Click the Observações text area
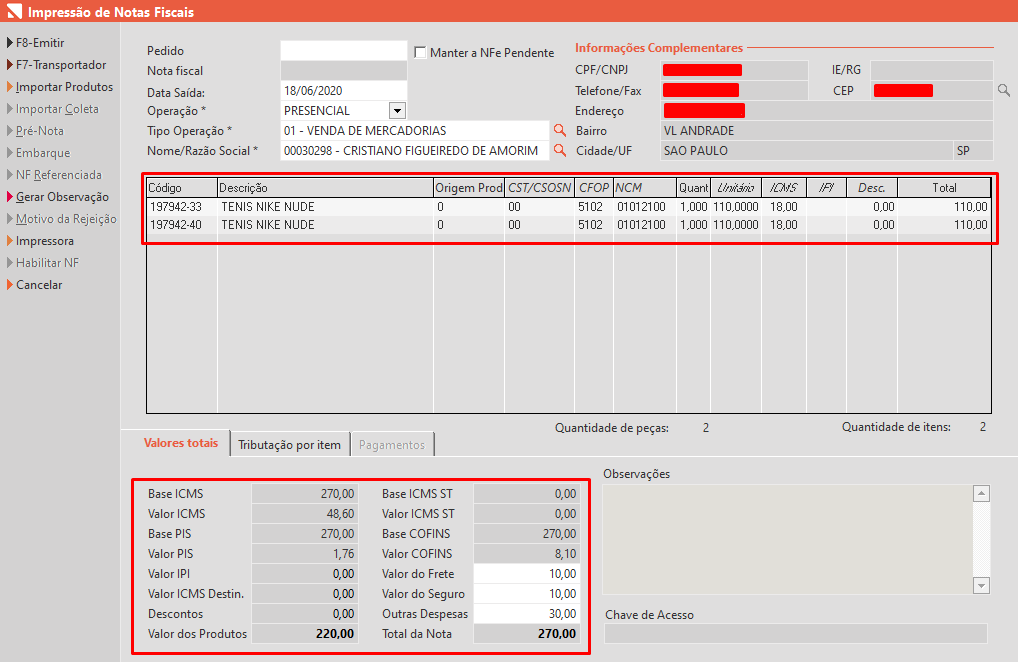 point(788,539)
